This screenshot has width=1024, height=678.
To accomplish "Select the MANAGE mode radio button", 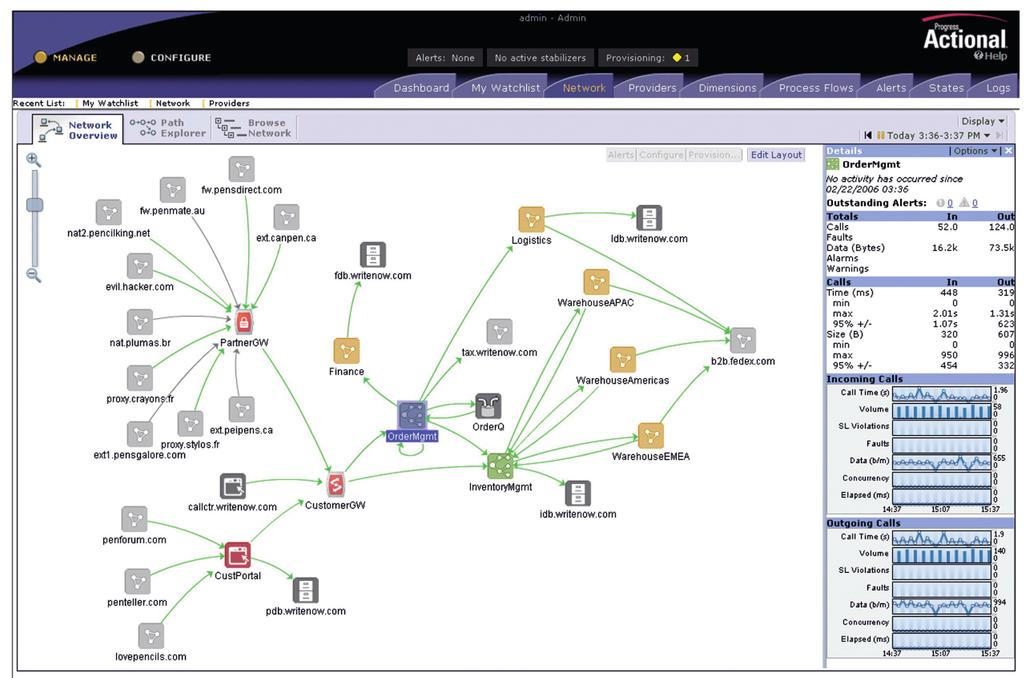I will tap(40, 57).
